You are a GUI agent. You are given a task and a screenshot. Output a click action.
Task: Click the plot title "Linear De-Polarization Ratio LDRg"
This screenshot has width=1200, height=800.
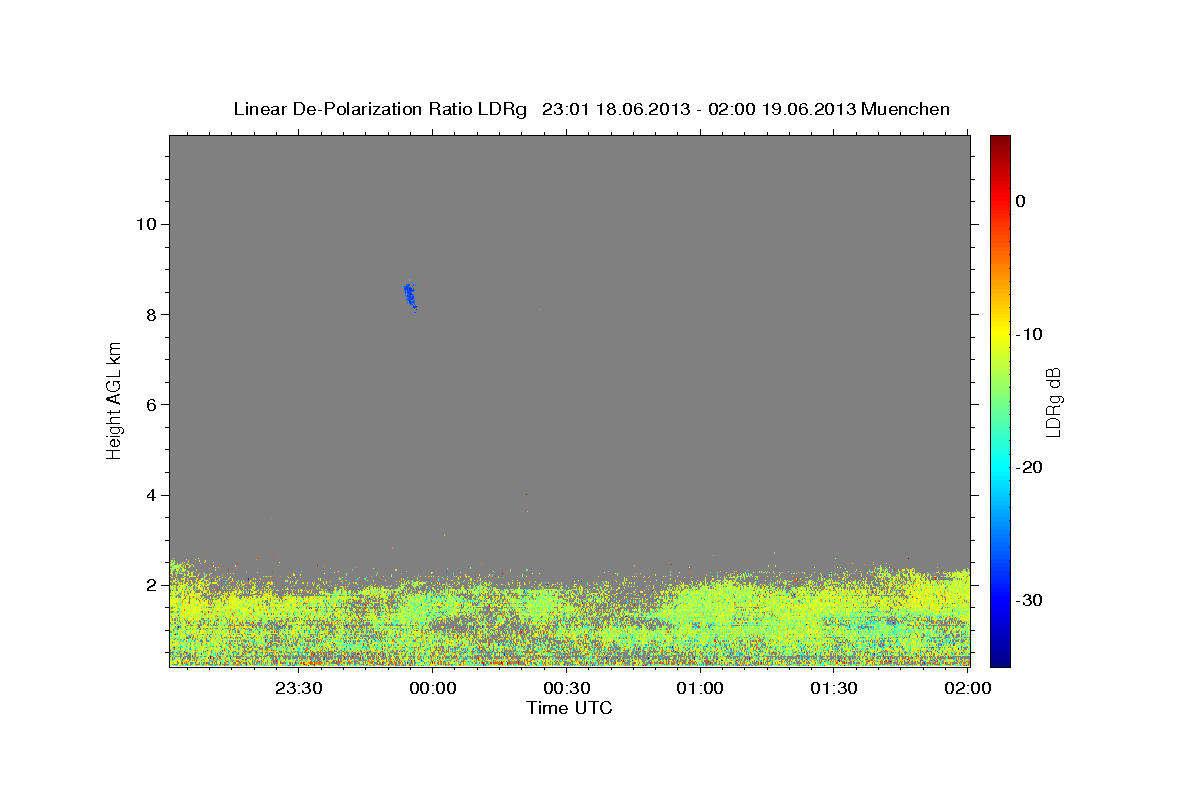[x=379, y=109]
